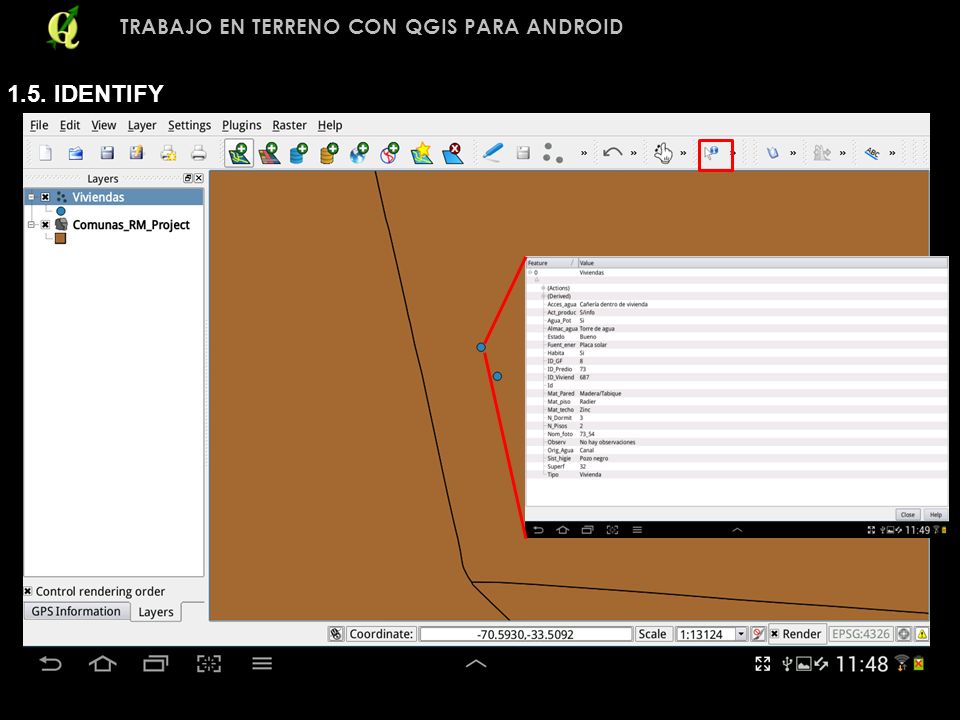This screenshot has width=960, height=720.
Task: Click the New Shapefile Layer star icon
Action: click(422, 152)
